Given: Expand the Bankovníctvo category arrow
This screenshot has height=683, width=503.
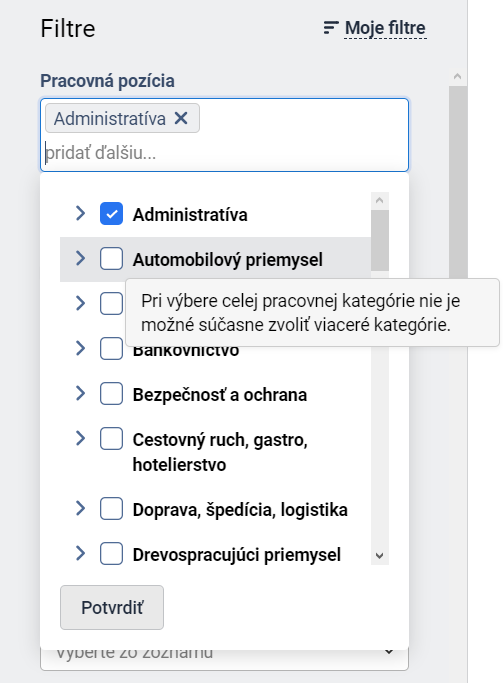Looking at the screenshot, I should tap(81, 348).
